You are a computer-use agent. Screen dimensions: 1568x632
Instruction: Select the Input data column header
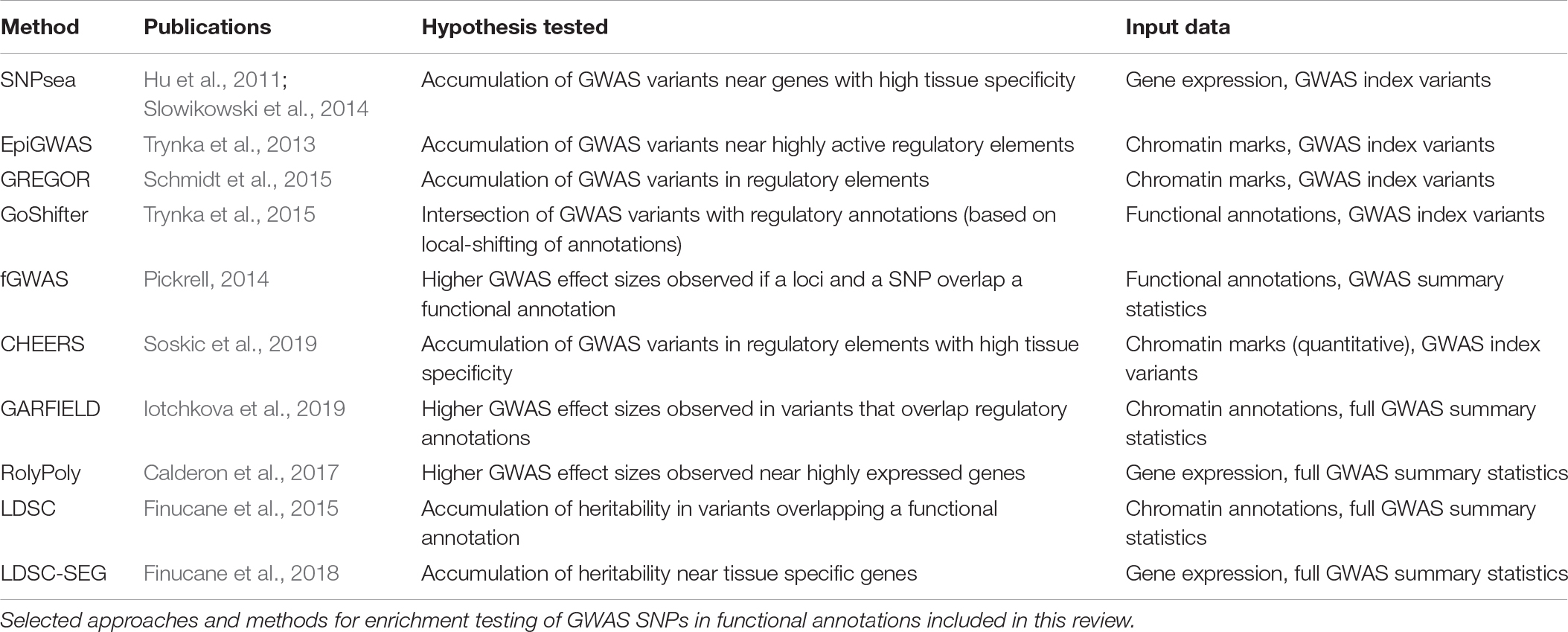point(1177,27)
